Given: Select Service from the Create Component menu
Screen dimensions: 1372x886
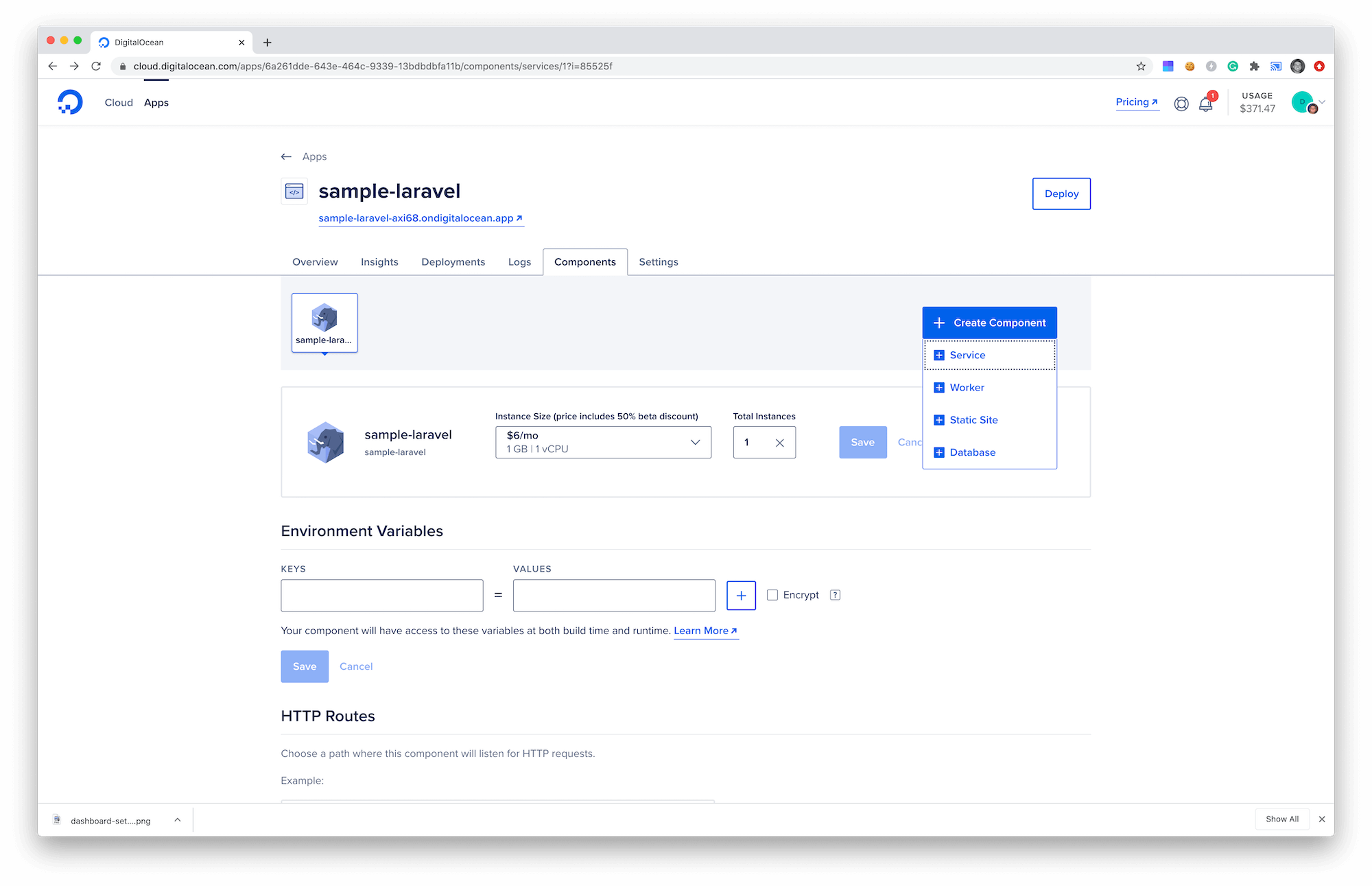Looking at the screenshot, I should (989, 355).
